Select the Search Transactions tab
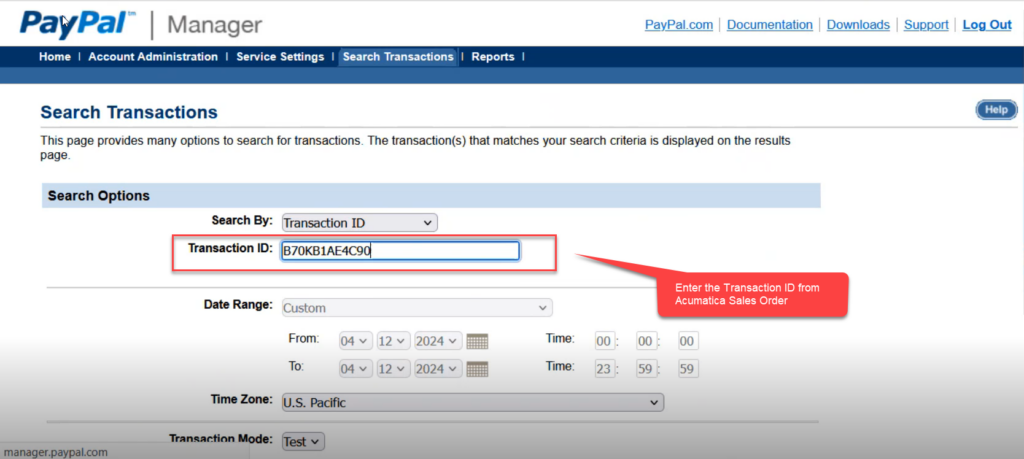This screenshot has width=1024, height=459. pos(398,57)
